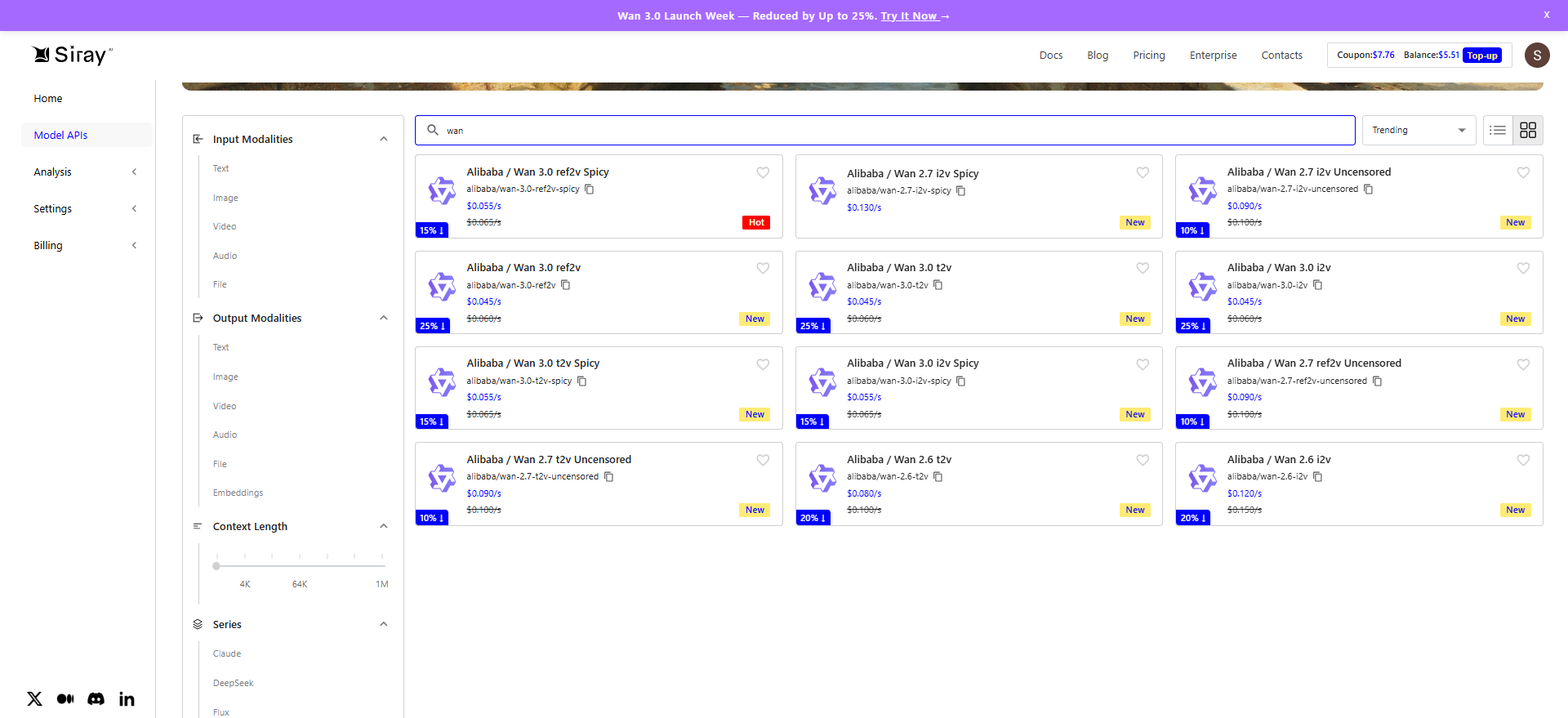The width and height of the screenshot is (1568, 718).
Task: Favorite Wan 3.0 t2v Spicy with heart
Action: click(x=763, y=364)
